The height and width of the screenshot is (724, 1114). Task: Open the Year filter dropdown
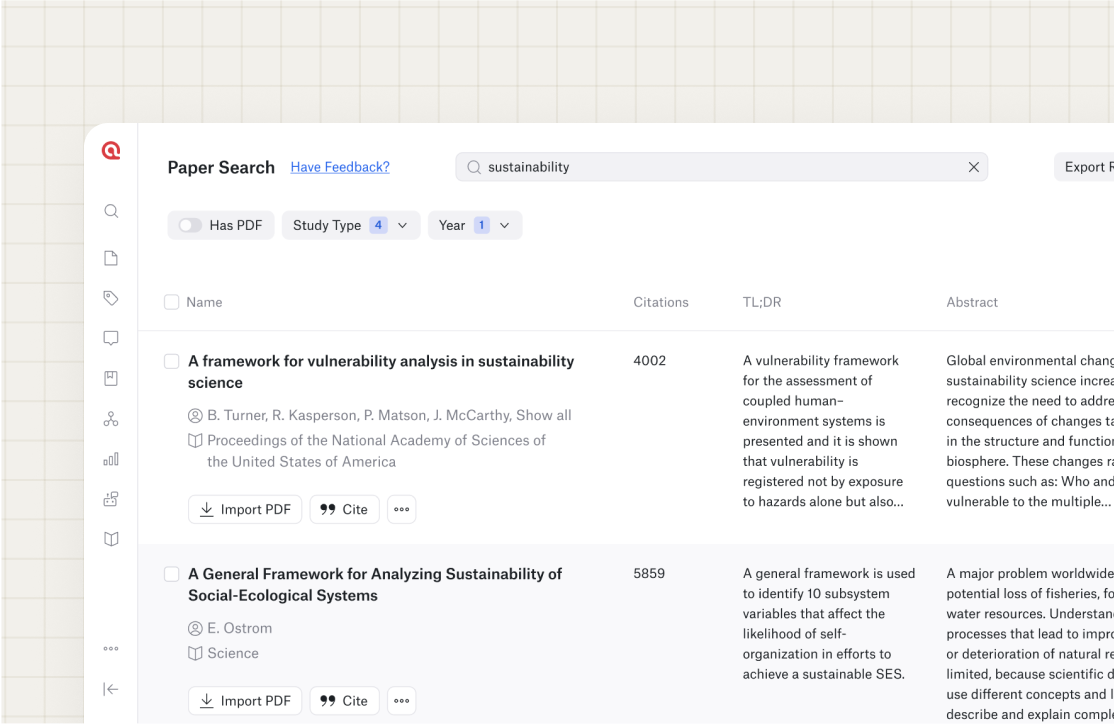(x=474, y=226)
